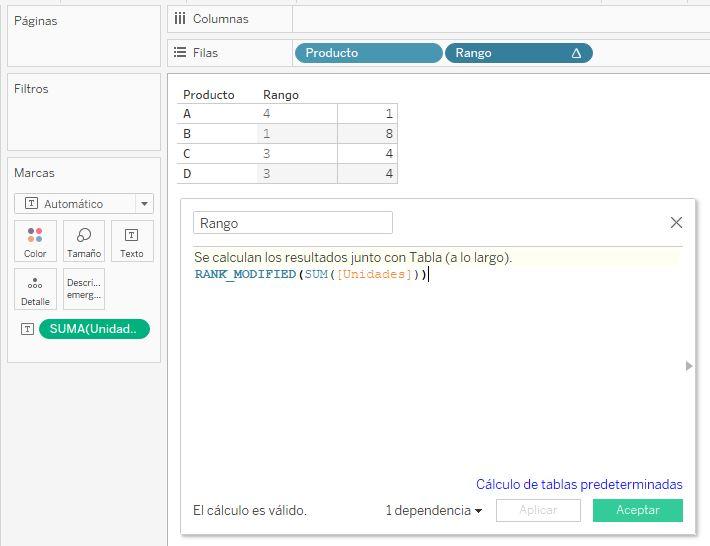Click the Producto column header
Screen dimensions: 710x546
pyautogui.click(x=209, y=95)
